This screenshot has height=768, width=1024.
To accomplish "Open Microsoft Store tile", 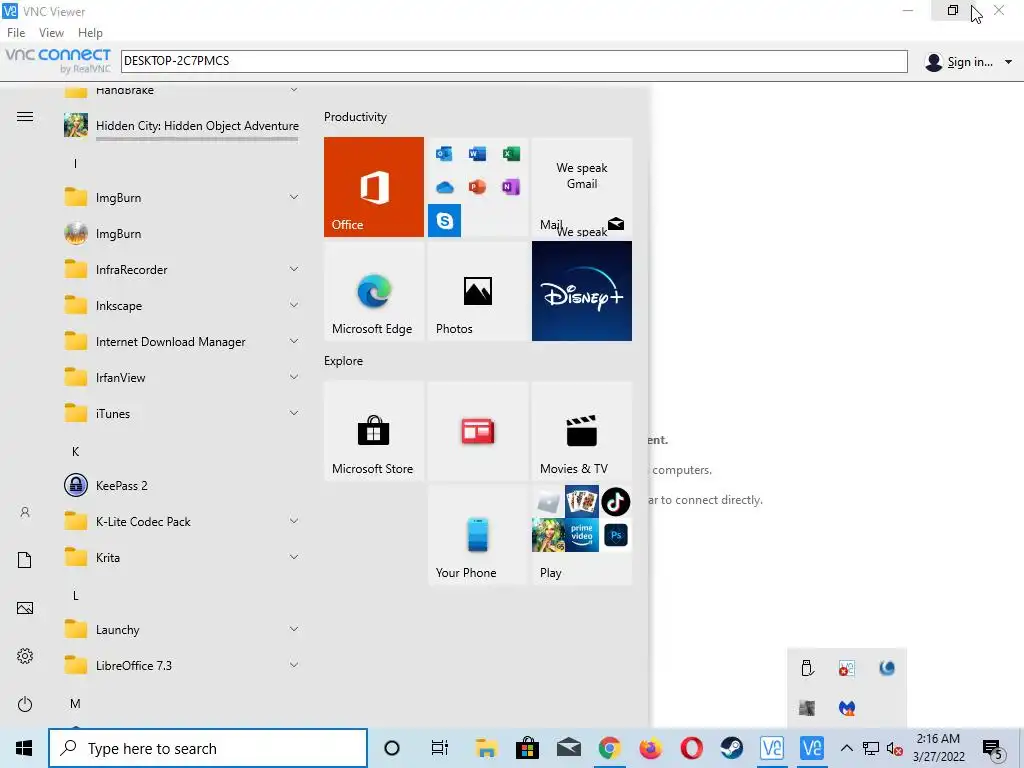I will click(x=374, y=431).
